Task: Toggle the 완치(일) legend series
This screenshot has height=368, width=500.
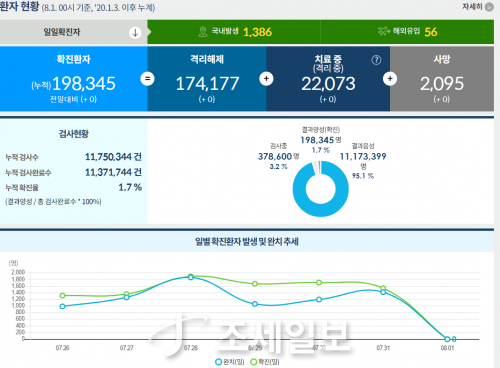Action: tap(230, 362)
